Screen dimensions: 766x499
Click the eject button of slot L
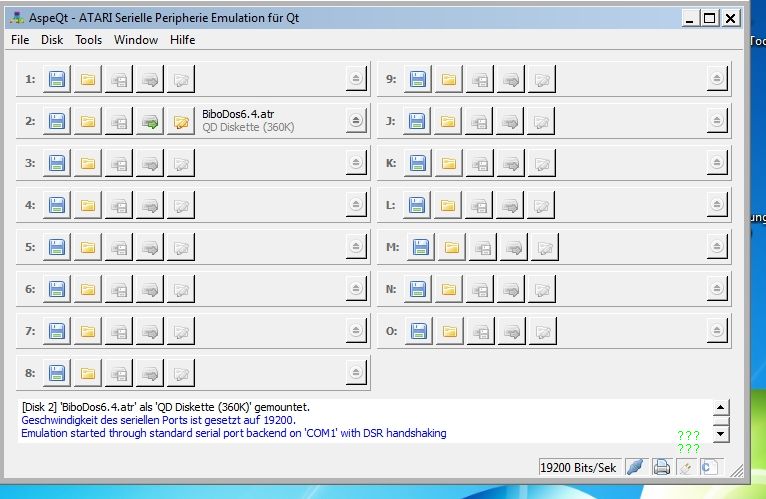[717, 204]
